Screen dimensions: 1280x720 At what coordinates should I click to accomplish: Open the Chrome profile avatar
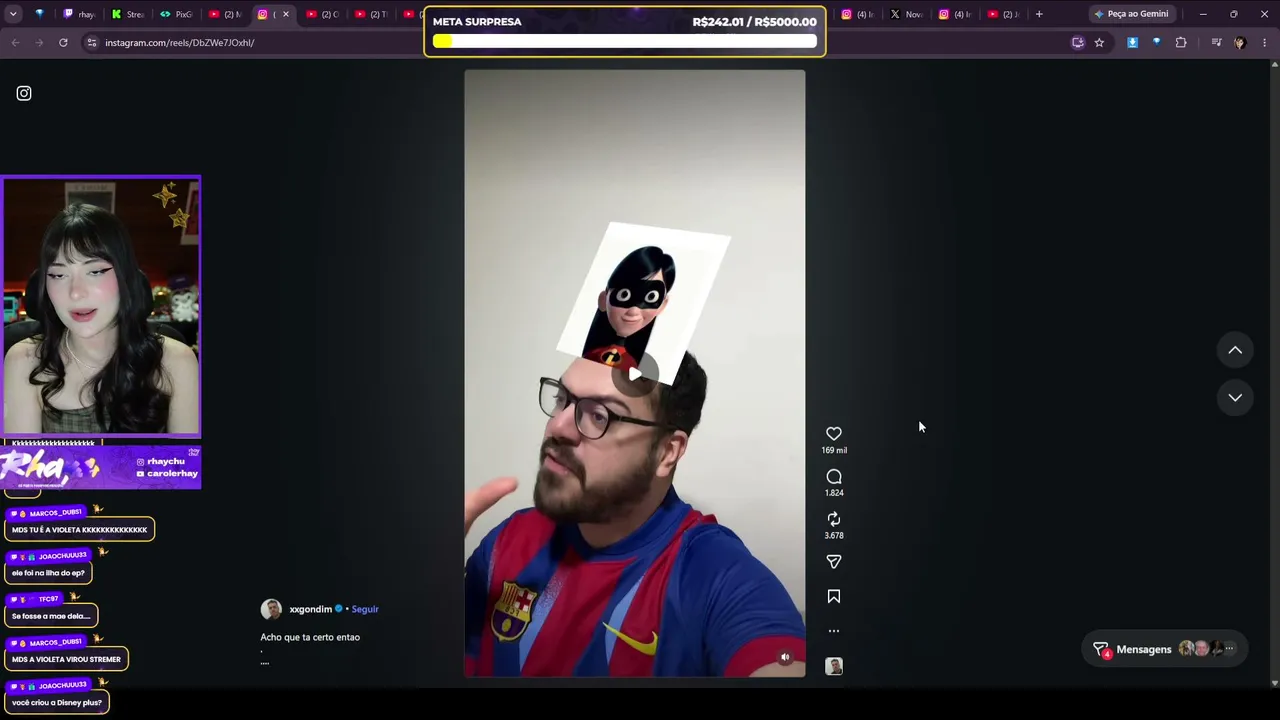(x=1240, y=43)
